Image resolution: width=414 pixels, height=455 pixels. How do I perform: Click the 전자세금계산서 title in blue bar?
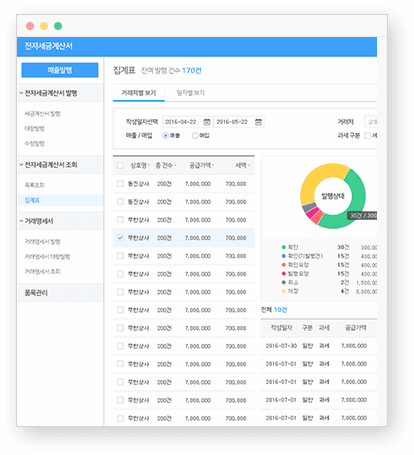click(48, 46)
